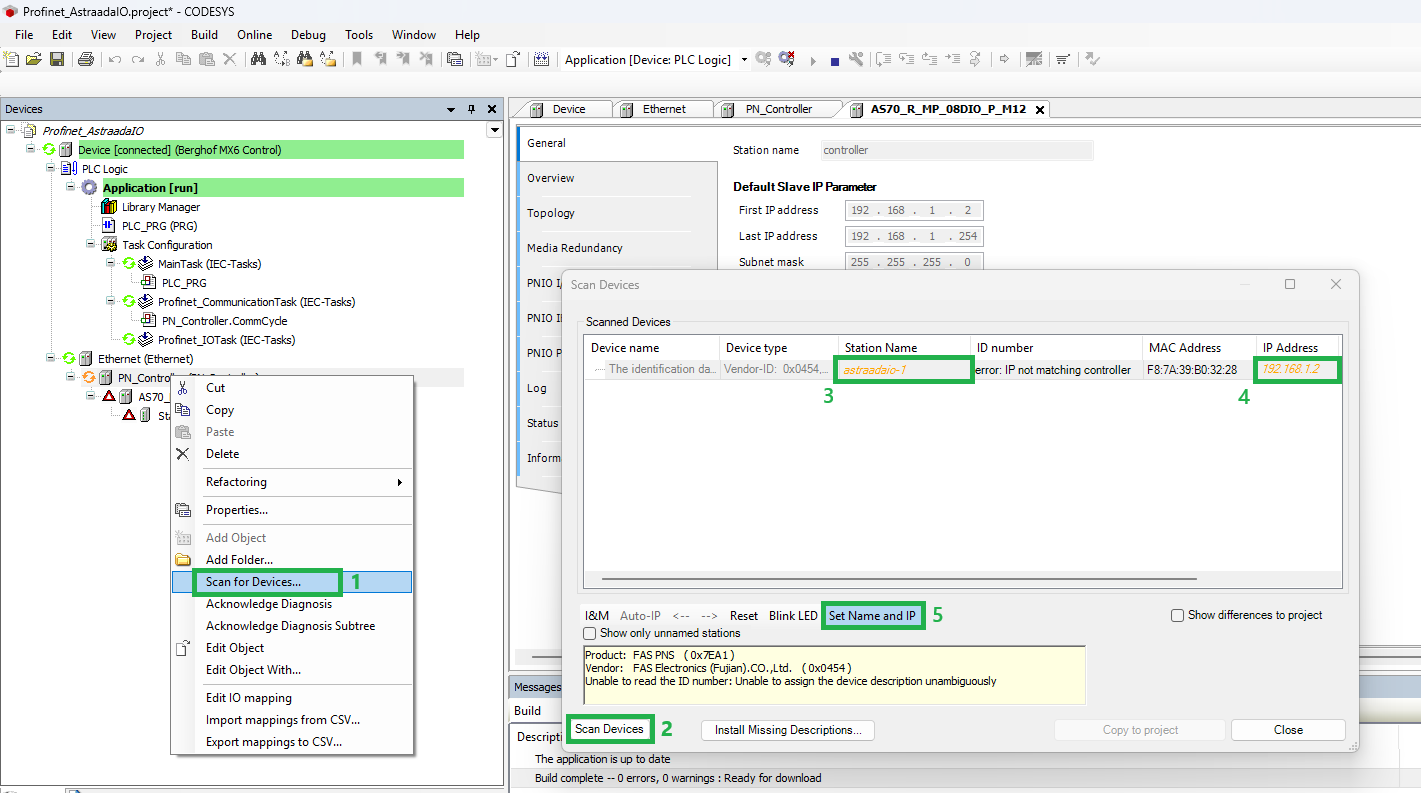
Task: Click the Reset button in Scan dialog
Action: [x=744, y=616]
